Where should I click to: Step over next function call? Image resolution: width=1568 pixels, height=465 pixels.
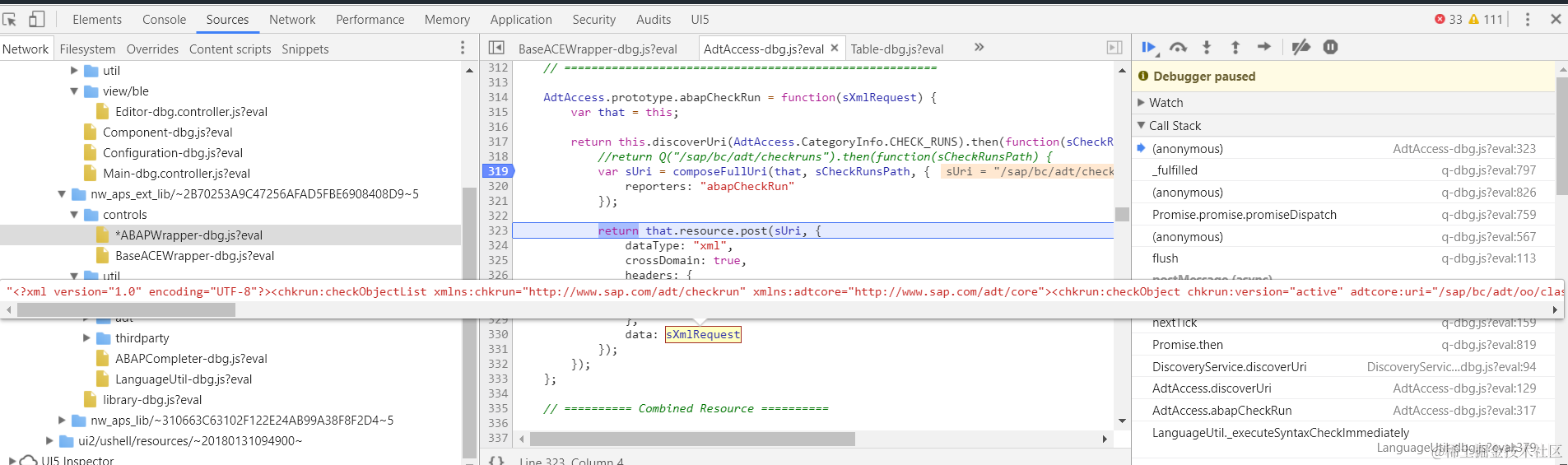pos(1179,48)
